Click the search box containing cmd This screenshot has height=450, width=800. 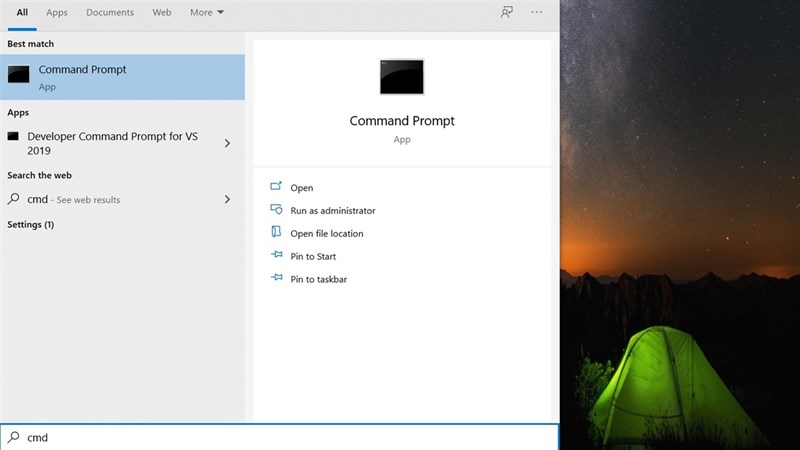[280, 437]
